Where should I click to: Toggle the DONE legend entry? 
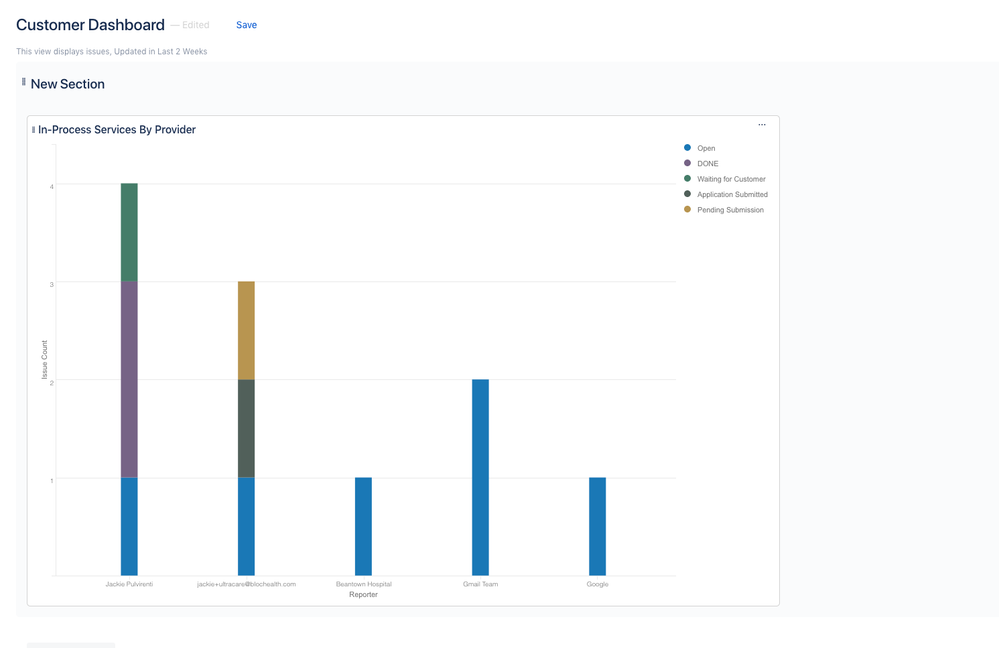701,163
